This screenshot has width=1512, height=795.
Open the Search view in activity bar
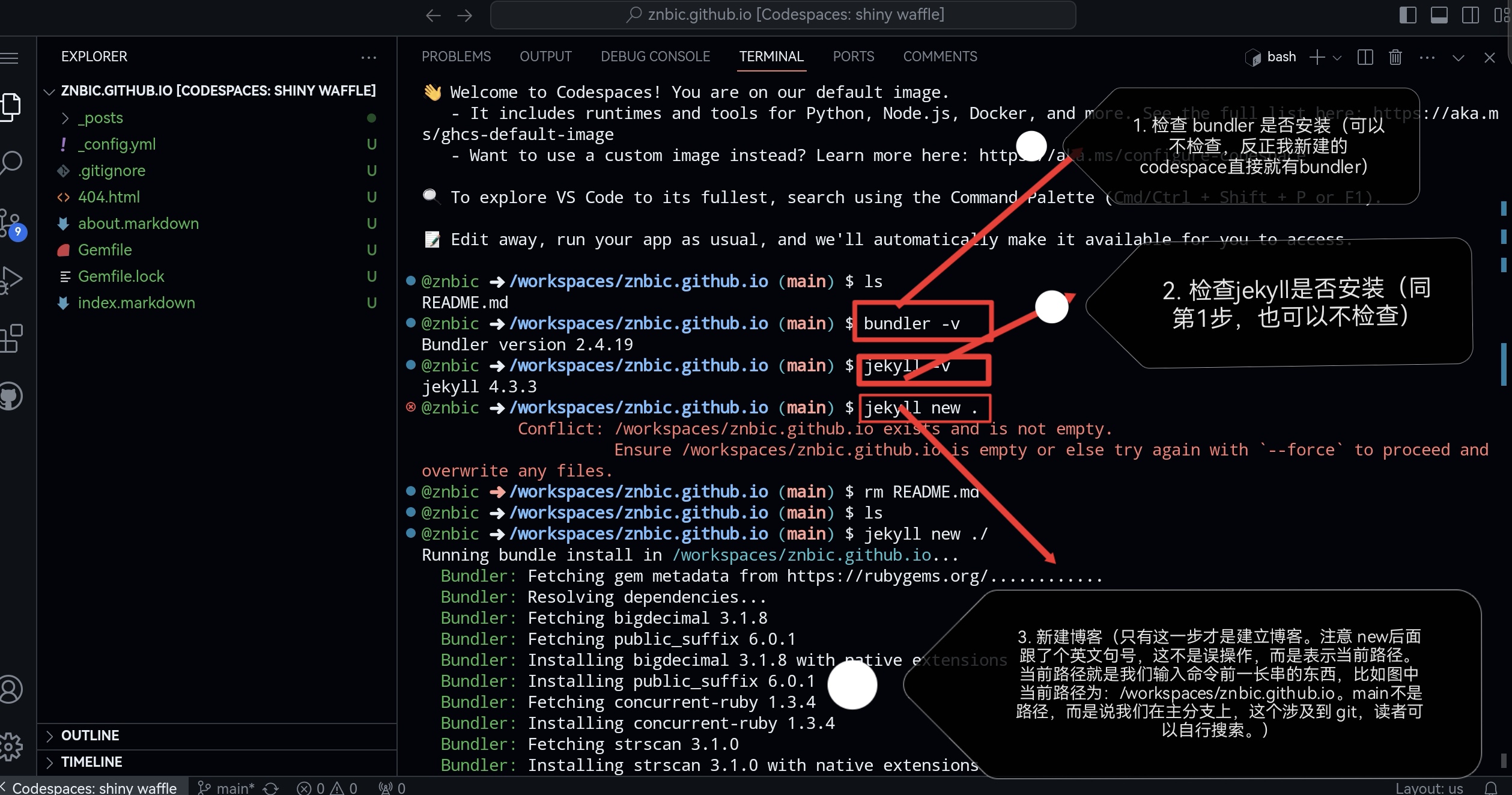[x=11, y=163]
